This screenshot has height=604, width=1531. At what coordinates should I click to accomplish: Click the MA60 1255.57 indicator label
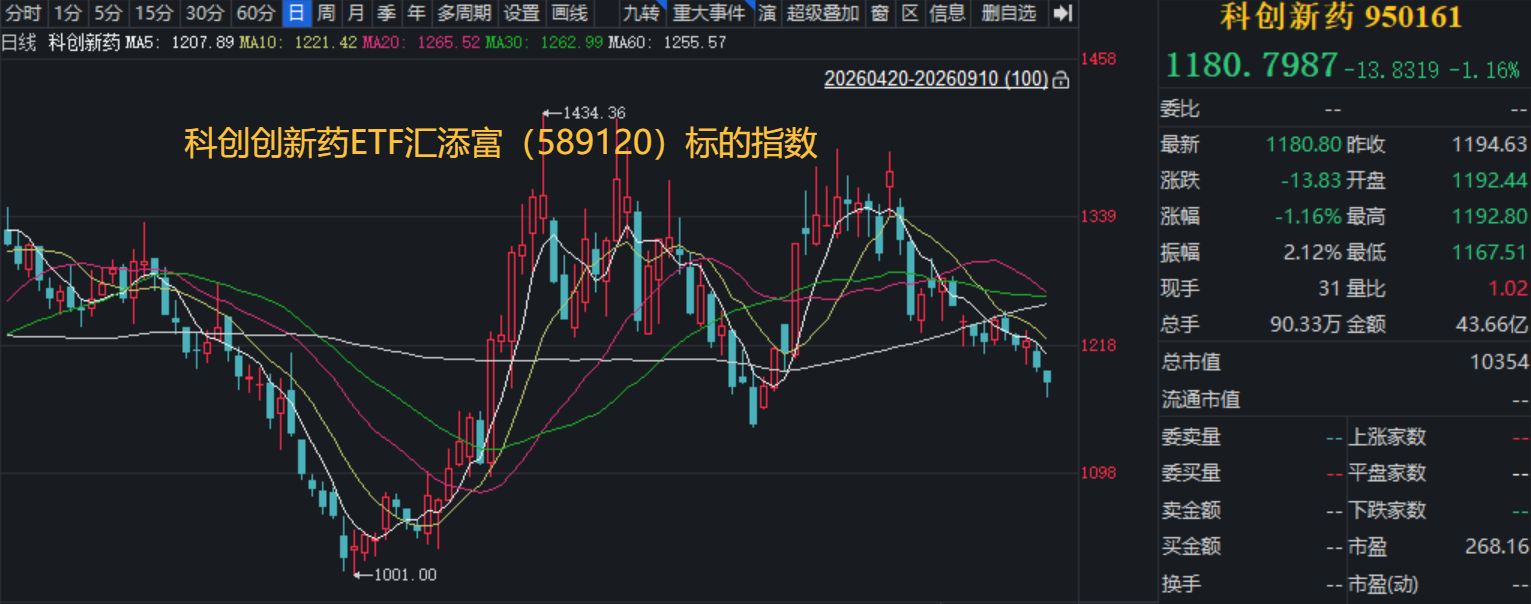click(667, 43)
